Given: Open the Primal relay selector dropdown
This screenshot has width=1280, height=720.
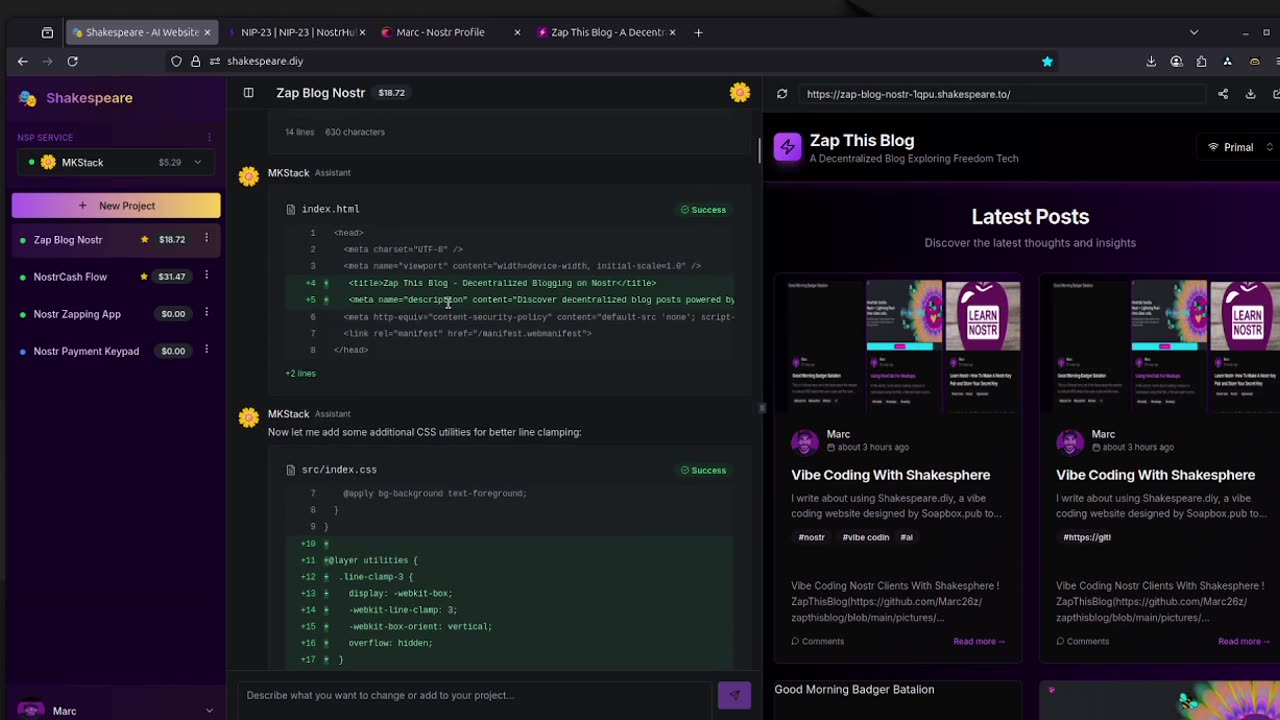Looking at the screenshot, I should tap(1241, 147).
